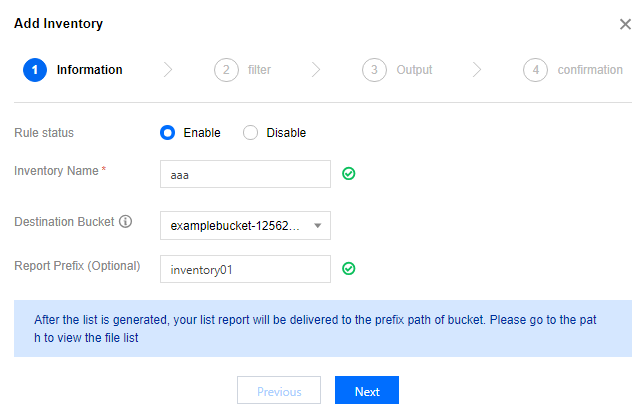
Task: Click green checkmark beside Report Prefix field
Action: point(349,269)
